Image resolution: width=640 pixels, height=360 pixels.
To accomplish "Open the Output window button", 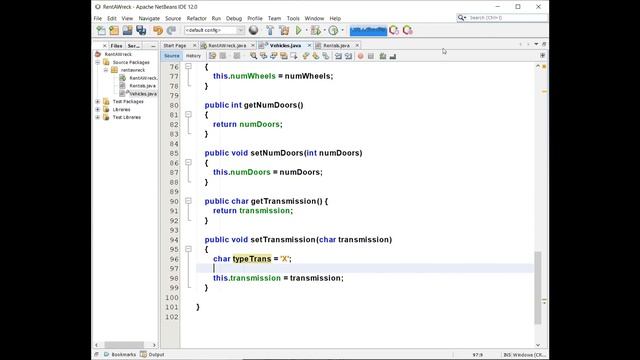I will [152, 355].
